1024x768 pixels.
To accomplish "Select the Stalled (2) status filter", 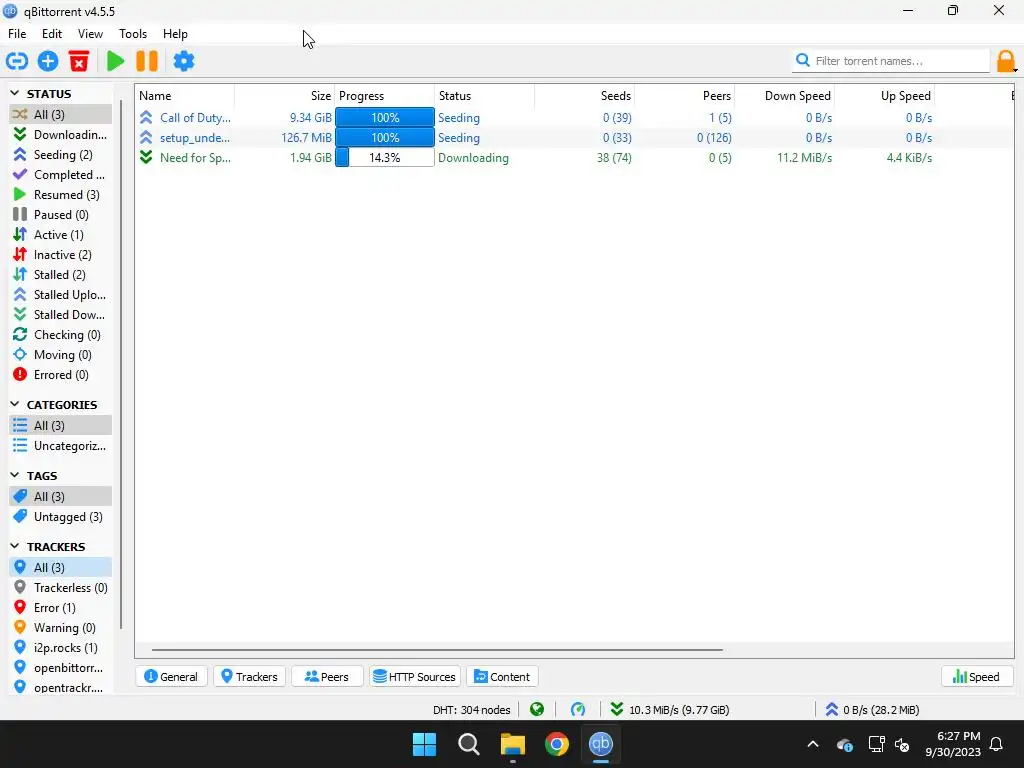I will pyautogui.click(x=61, y=275).
